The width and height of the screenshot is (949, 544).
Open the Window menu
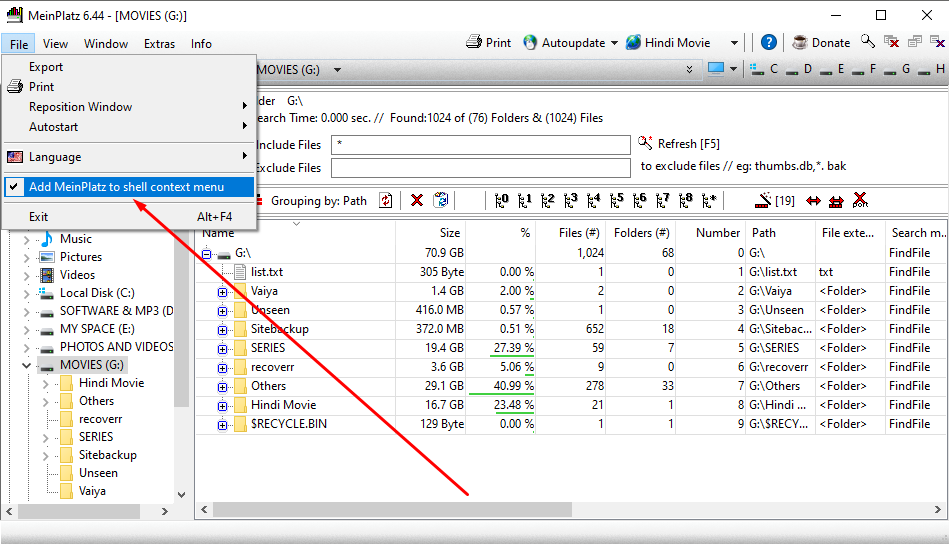click(106, 44)
